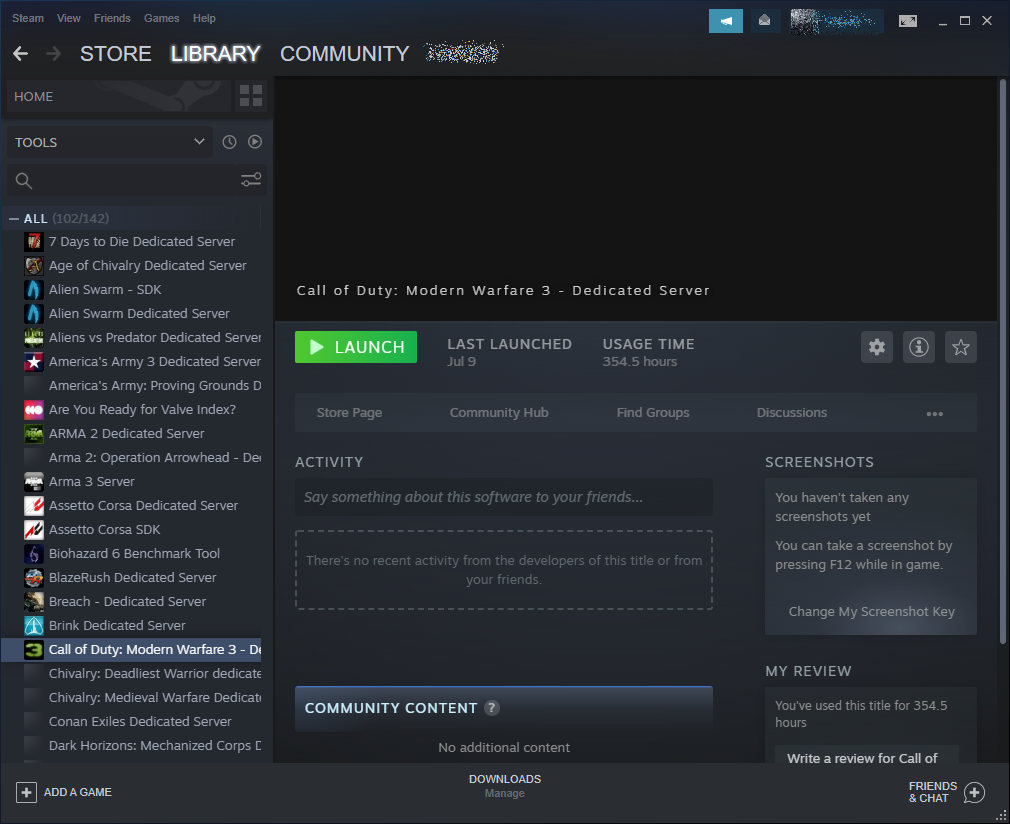Open the TOOLS library category dropdown

pyautogui.click(x=110, y=142)
